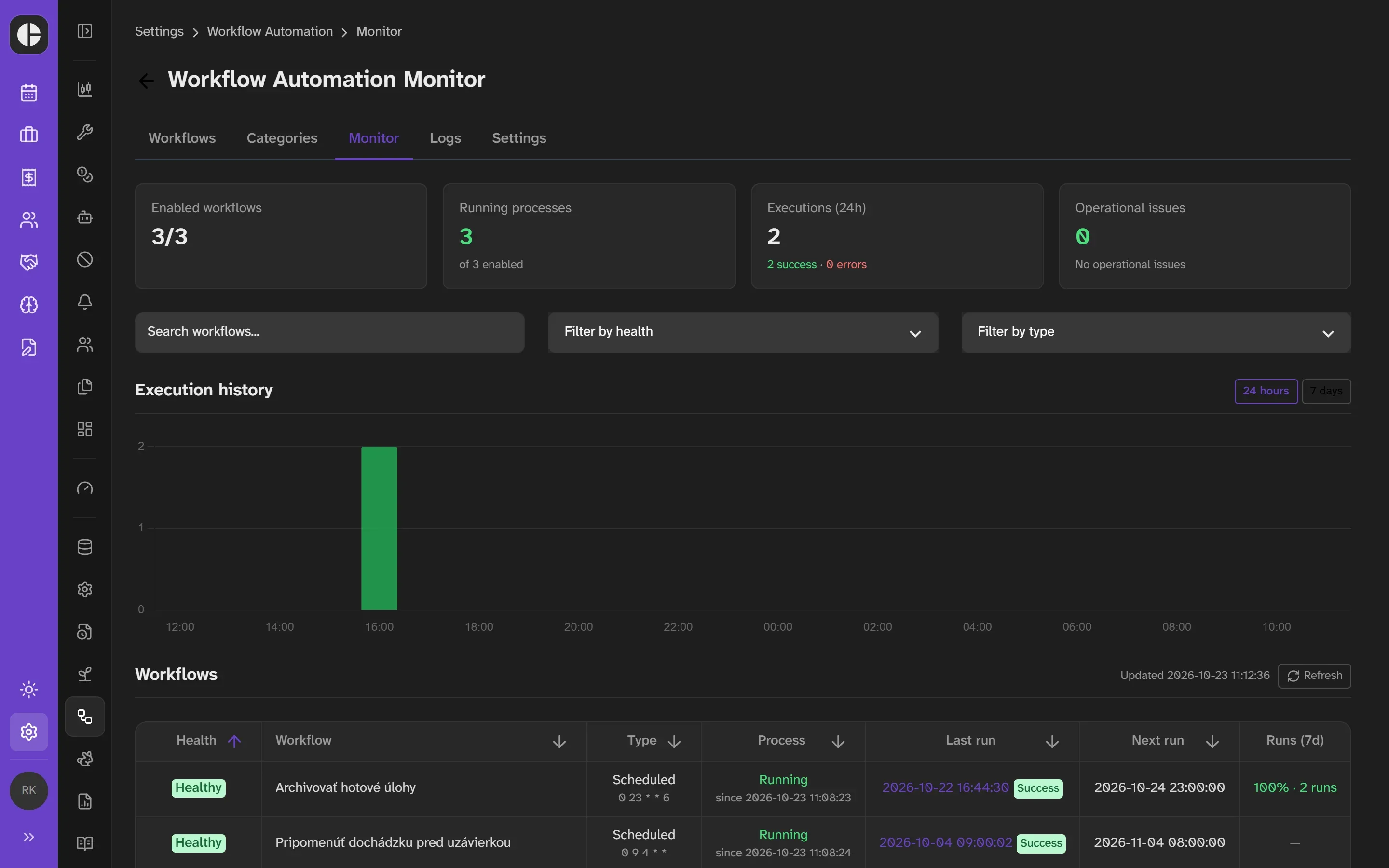Click the back arrow beside page title
This screenshot has height=868, width=1389.
(146, 81)
